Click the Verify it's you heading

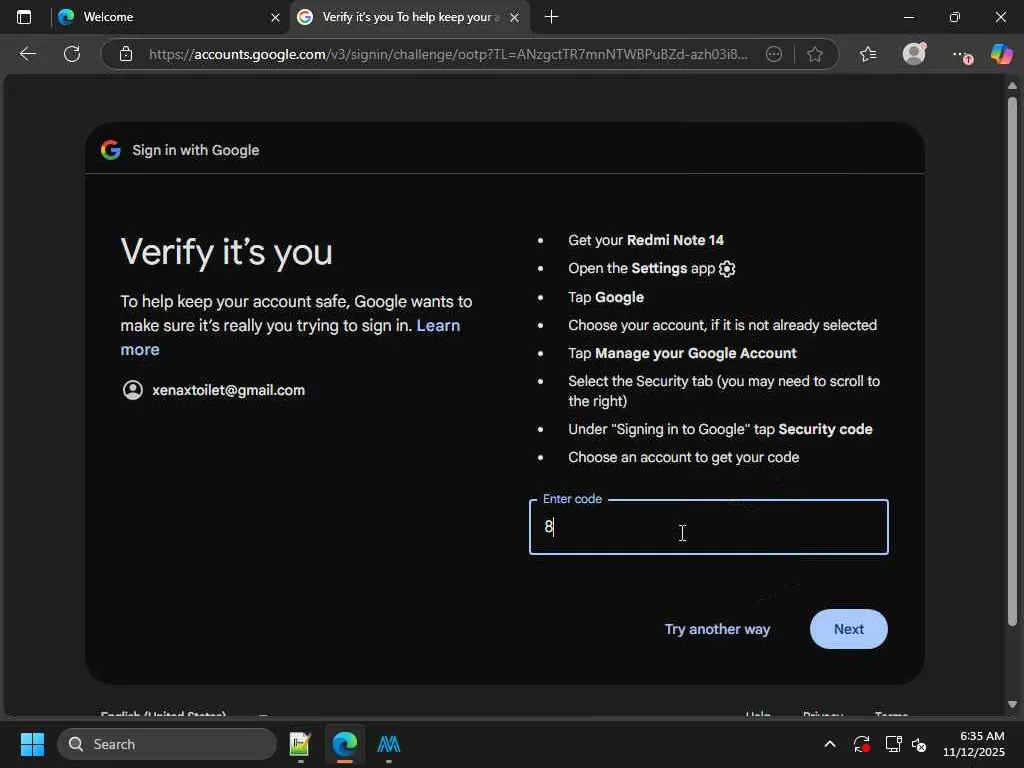point(227,252)
